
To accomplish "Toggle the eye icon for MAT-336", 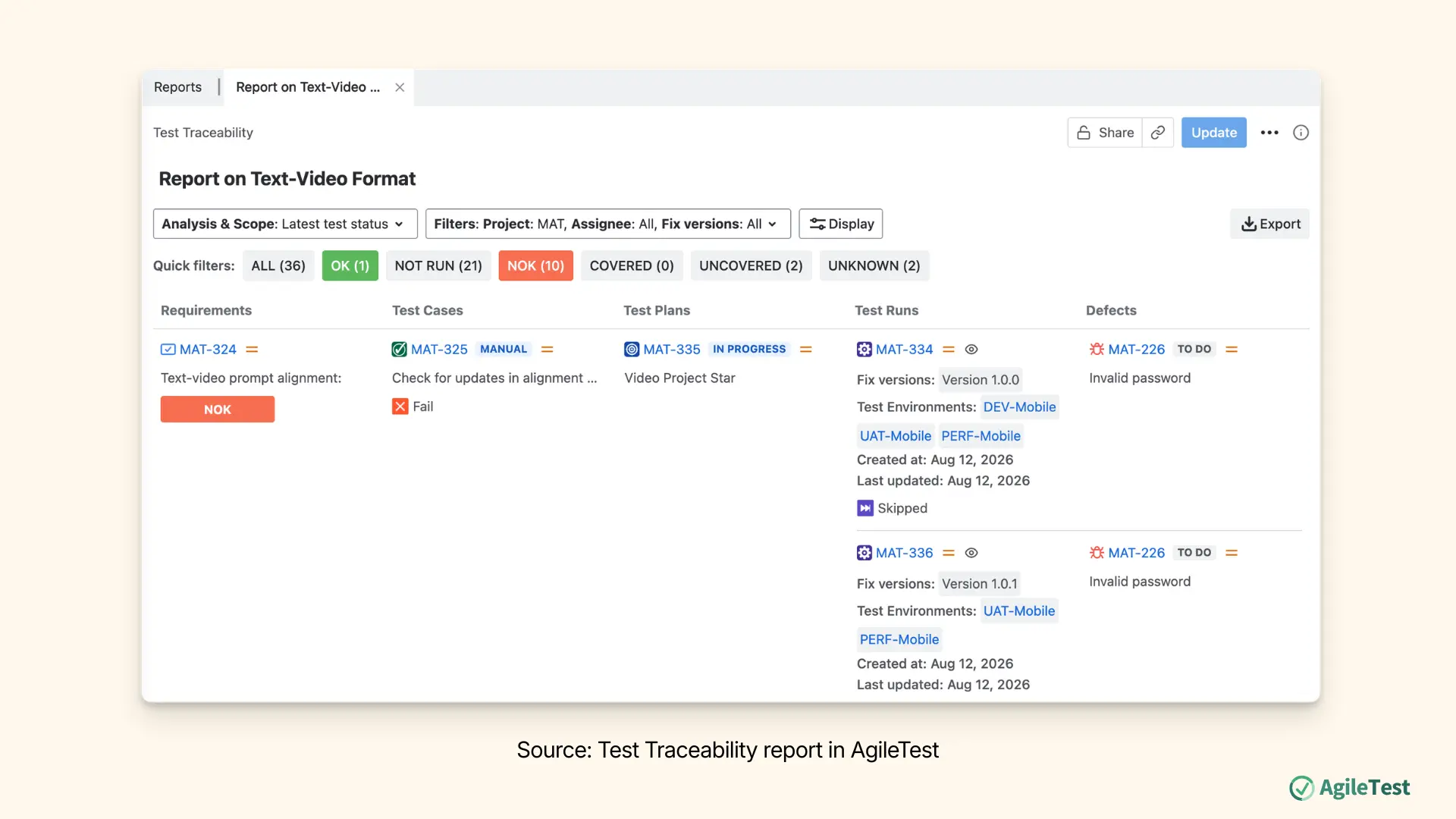I will [x=971, y=553].
